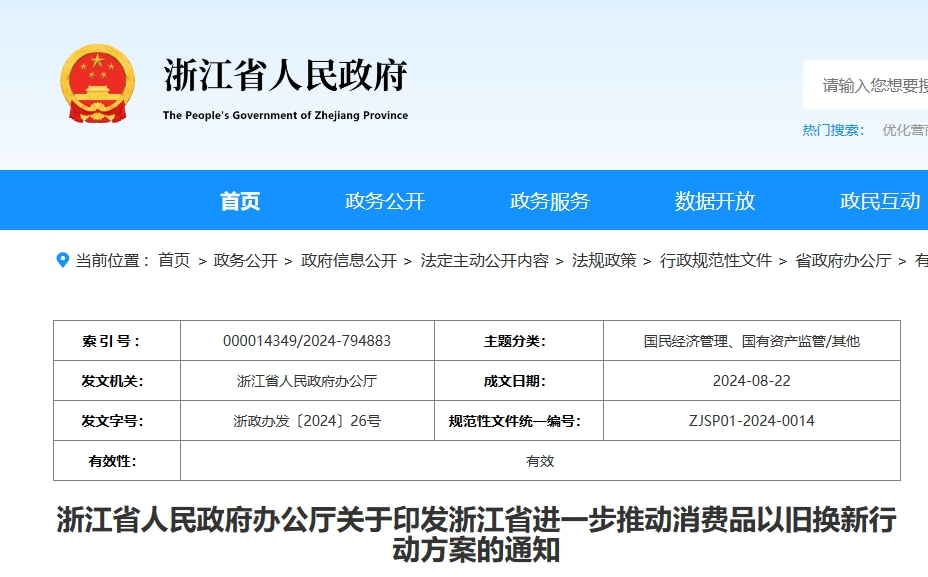Click the 浙江省人民政府 site title
This screenshot has width=928, height=577.
click(x=285, y=77)
